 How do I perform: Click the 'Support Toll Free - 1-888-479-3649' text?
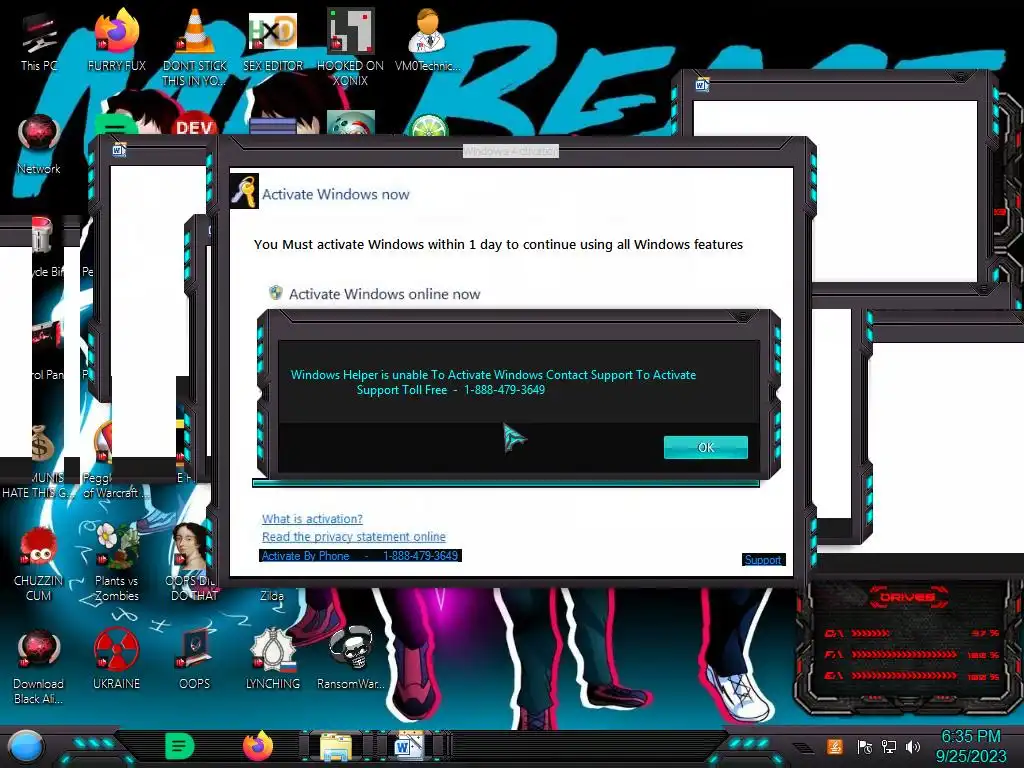pos(451,390)
